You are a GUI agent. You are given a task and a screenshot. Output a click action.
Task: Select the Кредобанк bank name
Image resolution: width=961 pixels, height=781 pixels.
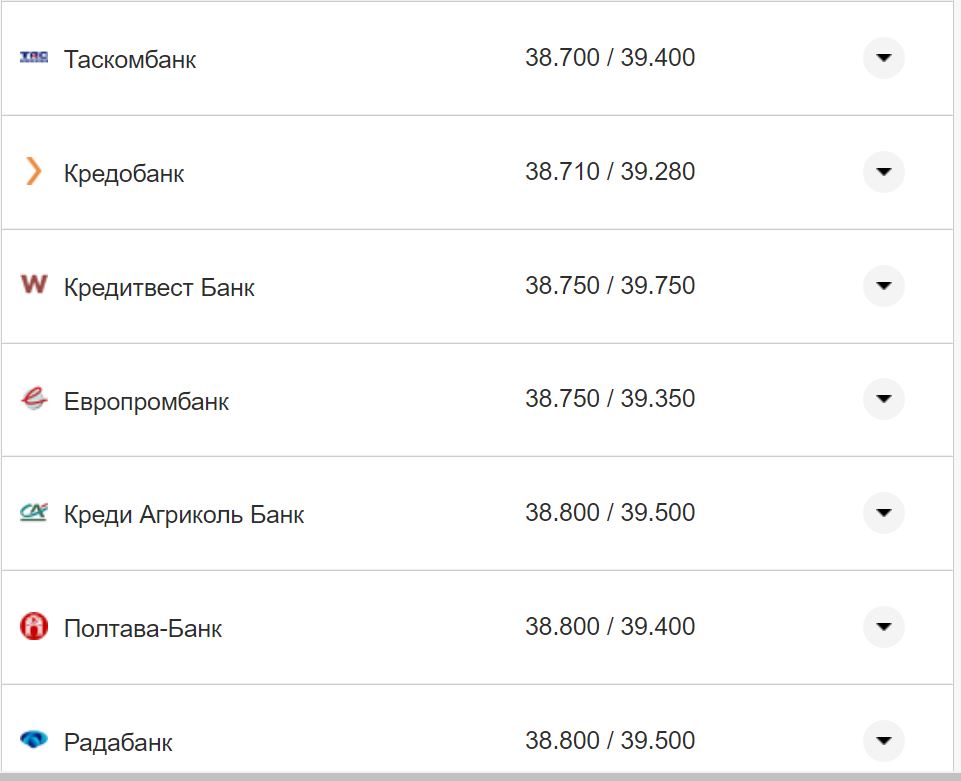[125, 173]
